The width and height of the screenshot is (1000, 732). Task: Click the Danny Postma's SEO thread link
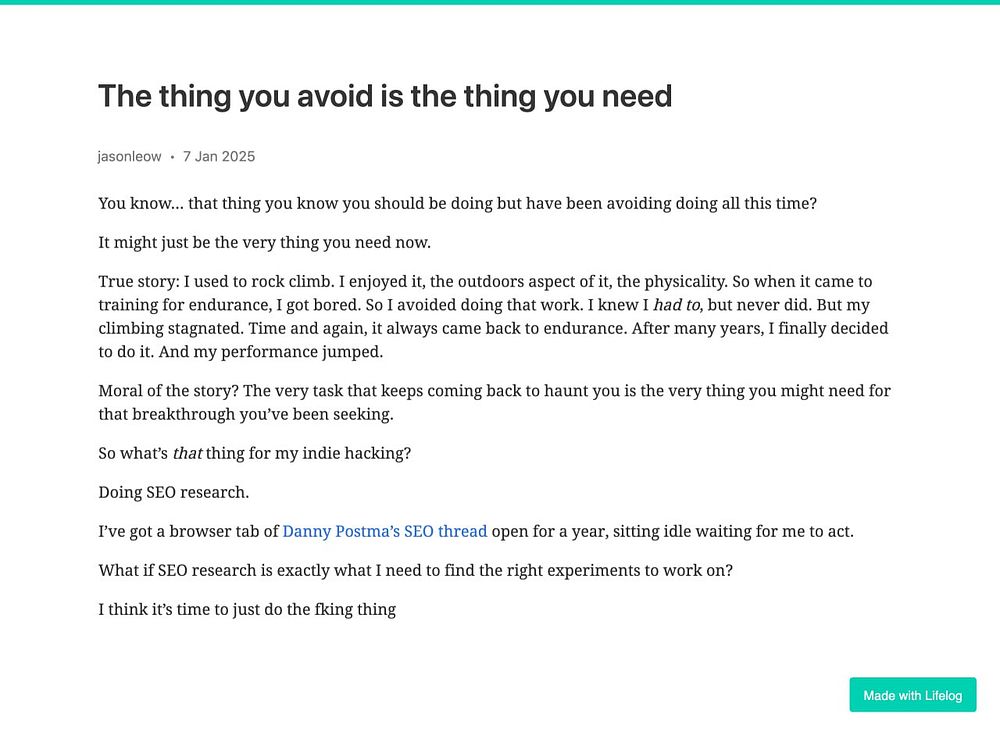click(384, 531)
